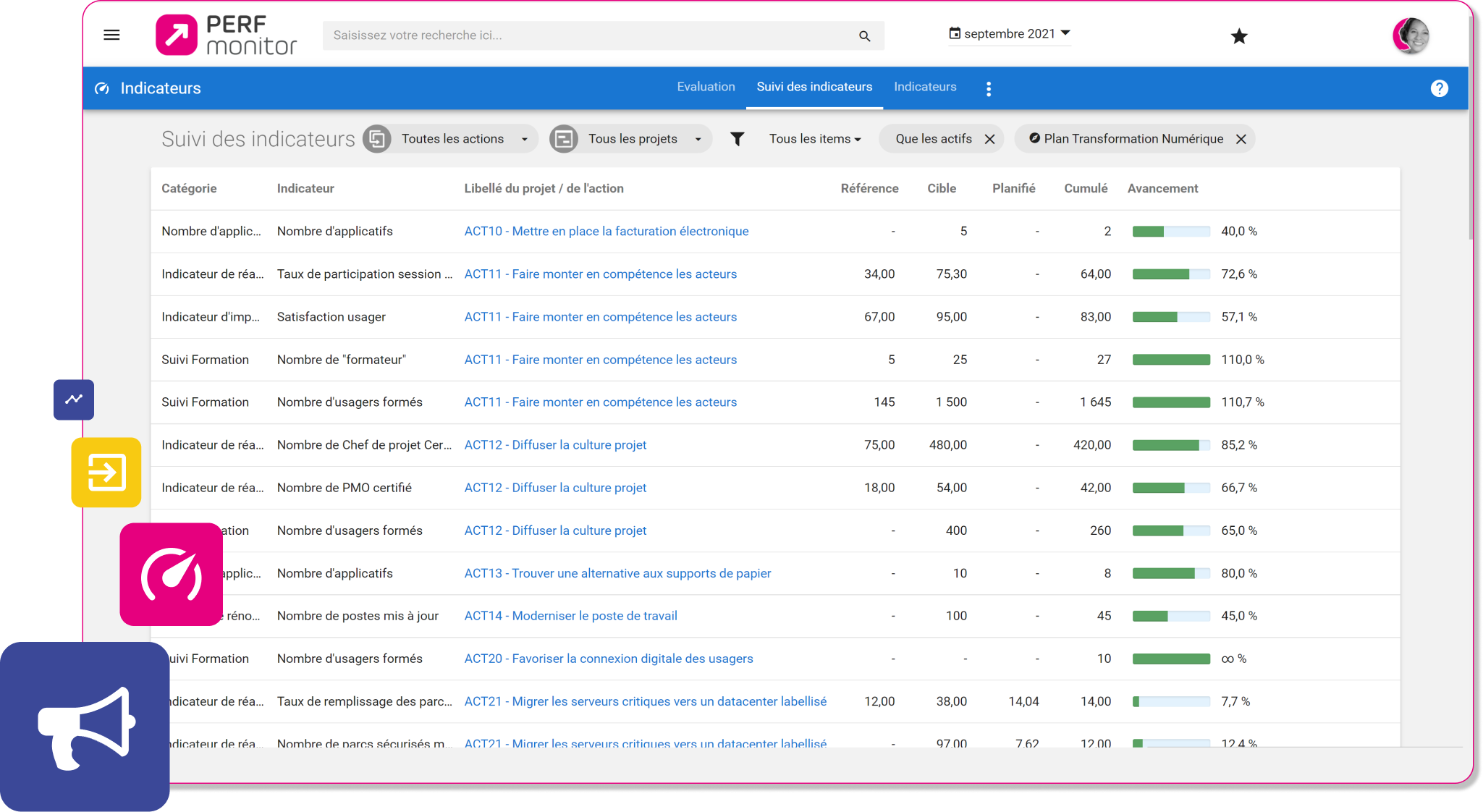Sort by the Catégorie column header
Screen dimensions: 1483x812
point(189,188)
